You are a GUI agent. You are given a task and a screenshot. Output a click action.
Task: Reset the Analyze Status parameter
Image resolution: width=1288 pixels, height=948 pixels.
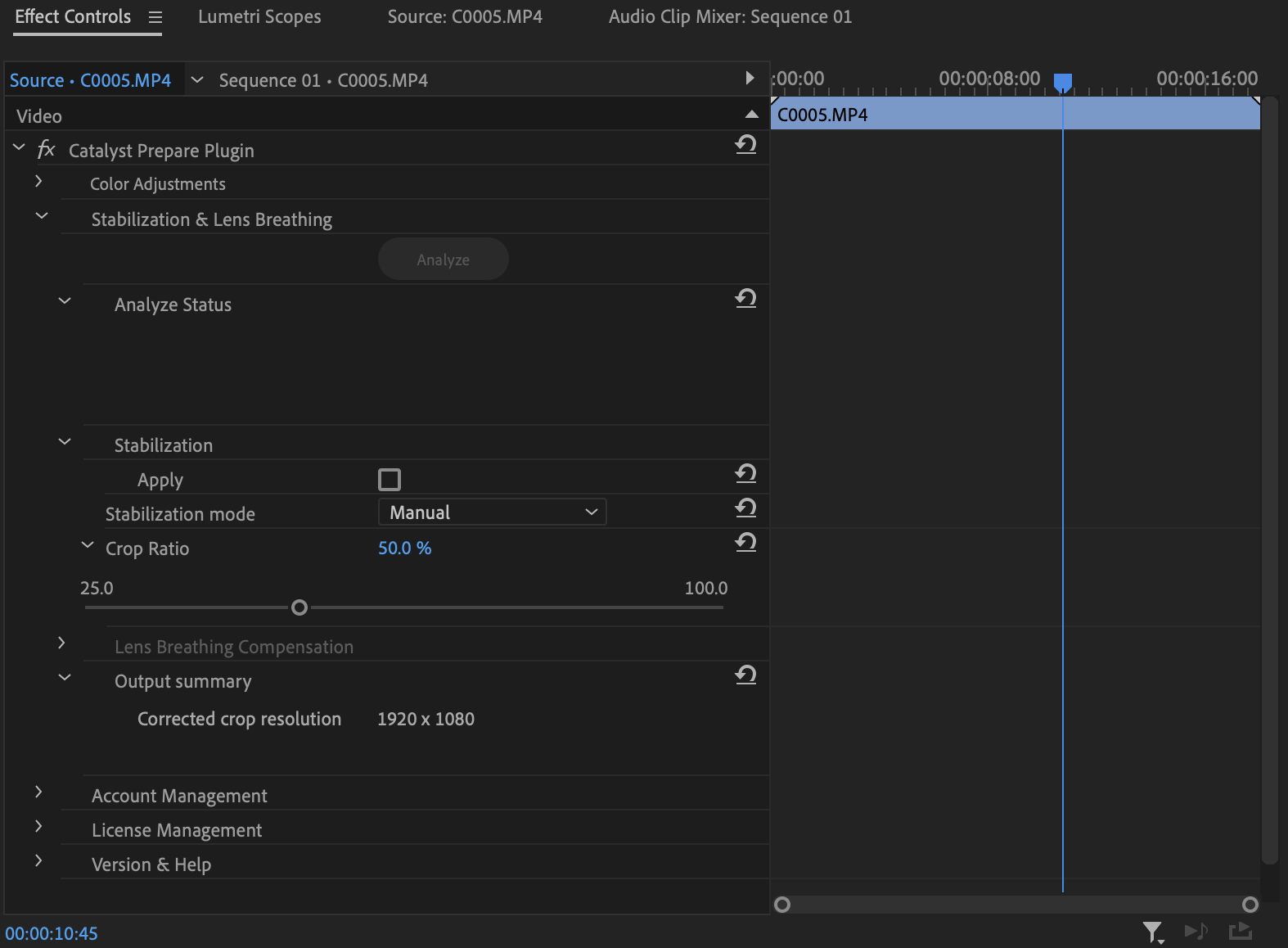click(745, 299)
